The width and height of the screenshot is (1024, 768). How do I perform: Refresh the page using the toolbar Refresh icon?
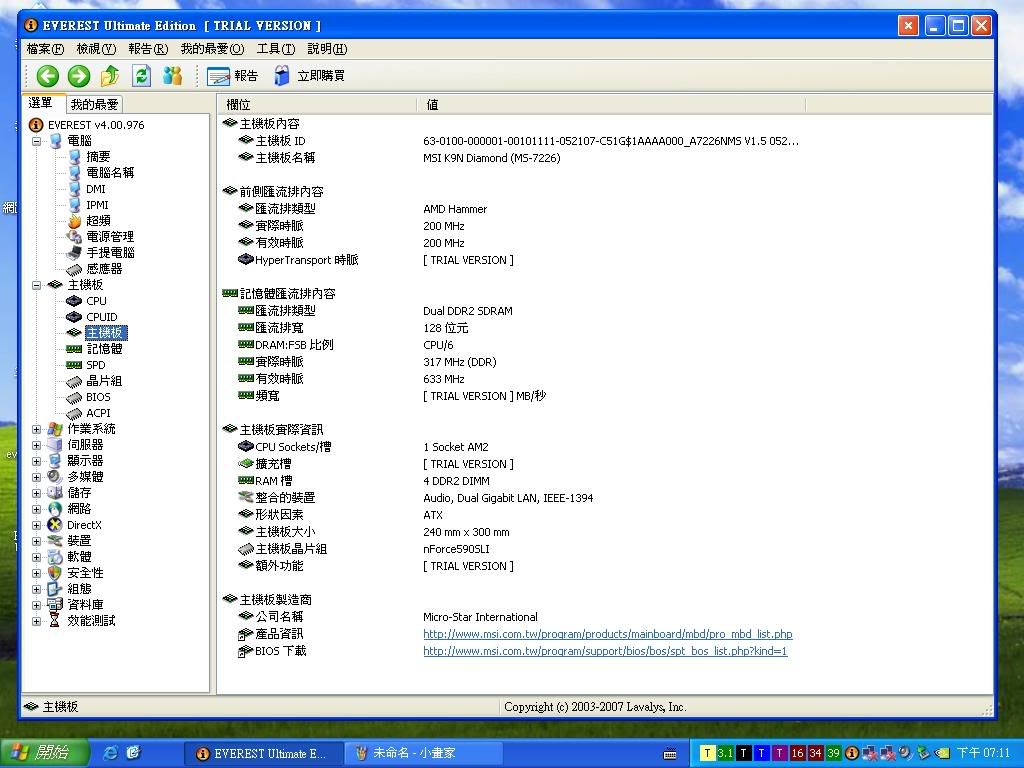[141, 76]
